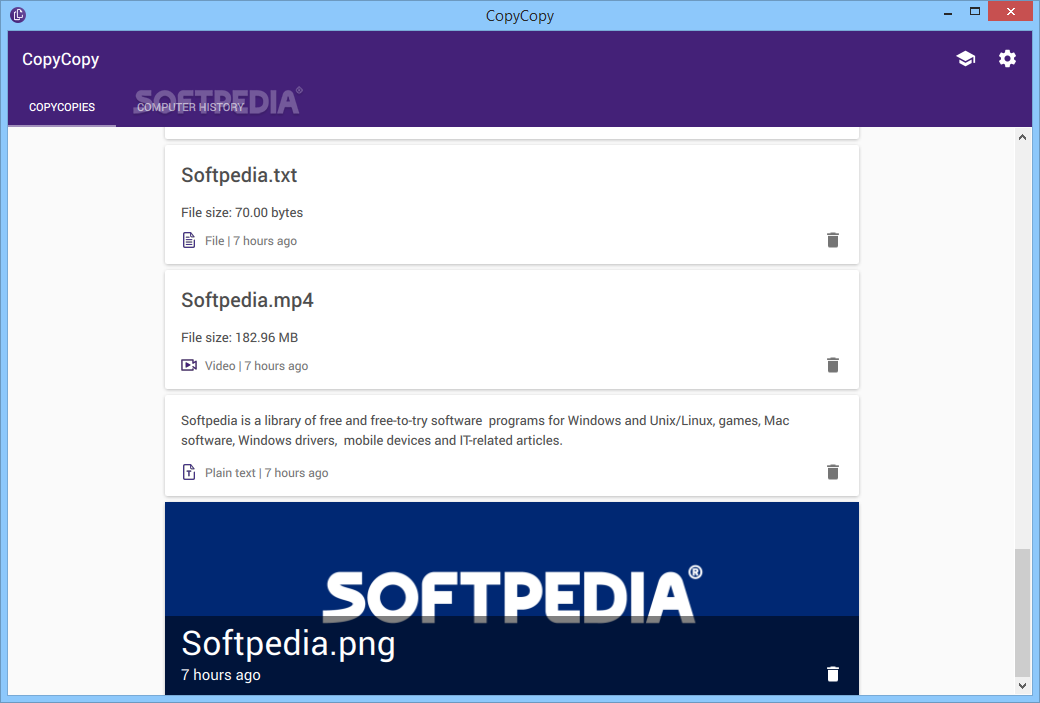Image resolution: width=1040 pixels, height=703 pixels.
Task: Click the CopyCopy app icon in title bar
Action: 18,15
